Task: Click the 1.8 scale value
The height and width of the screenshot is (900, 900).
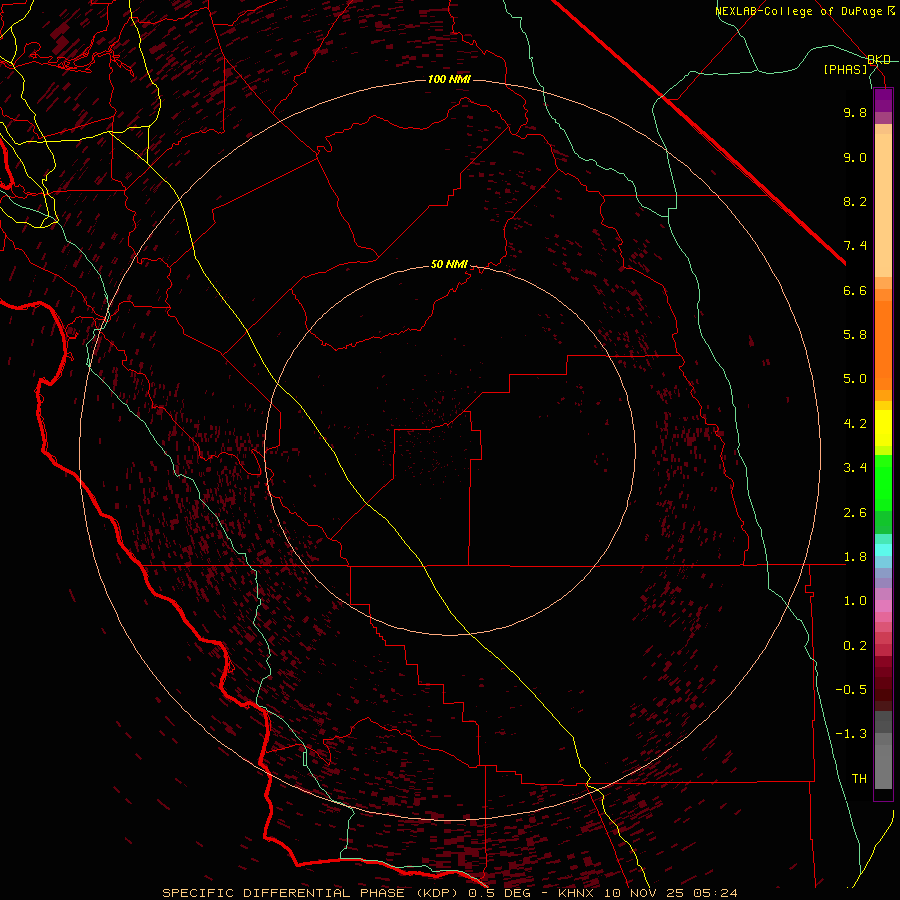Action: point(855,557)
